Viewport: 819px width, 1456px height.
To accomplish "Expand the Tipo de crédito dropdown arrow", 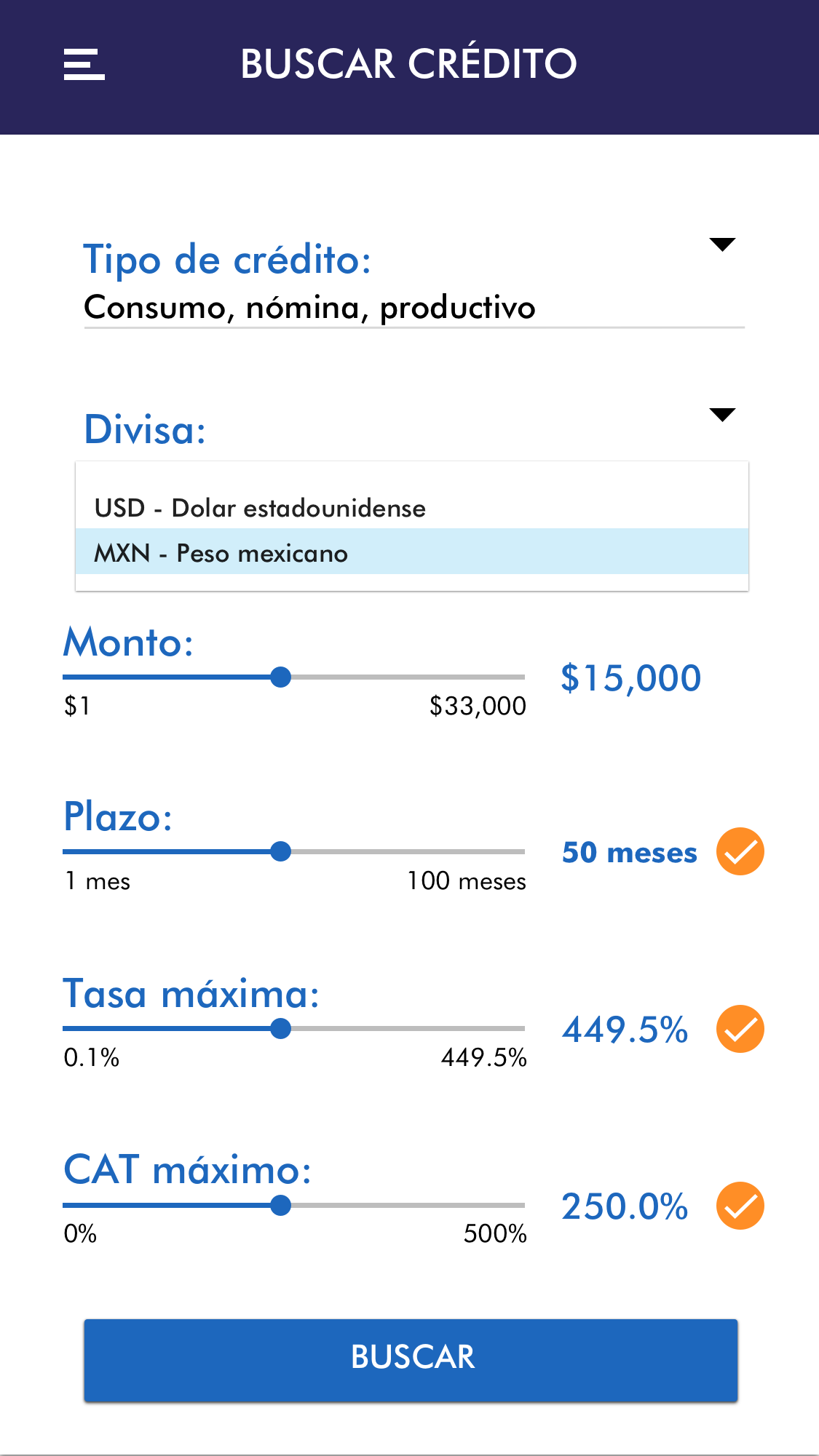I will (722, 244).
